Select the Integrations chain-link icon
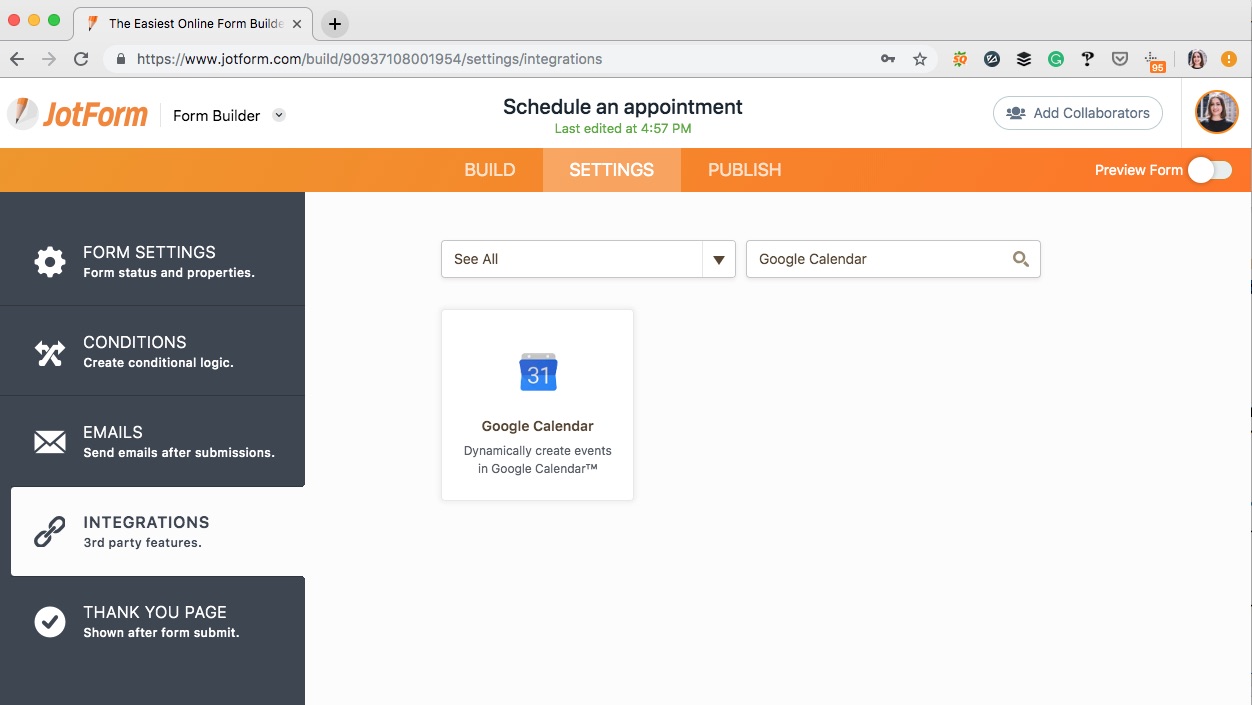Image resolution: width=1252 pixels, height=705 pixels. pyautogui.click(x=50, y=532)
